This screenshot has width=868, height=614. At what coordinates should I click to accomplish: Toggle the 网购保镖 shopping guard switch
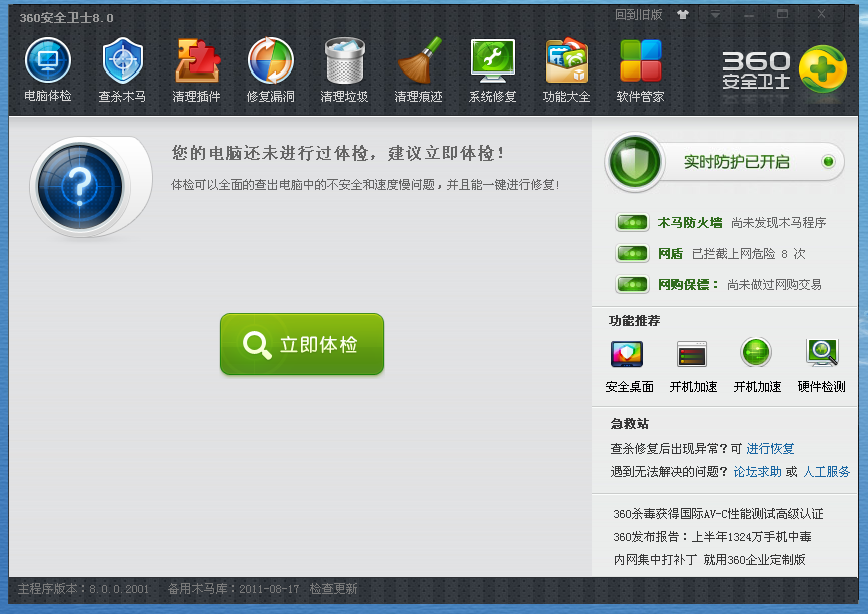[x=632, y=285]
